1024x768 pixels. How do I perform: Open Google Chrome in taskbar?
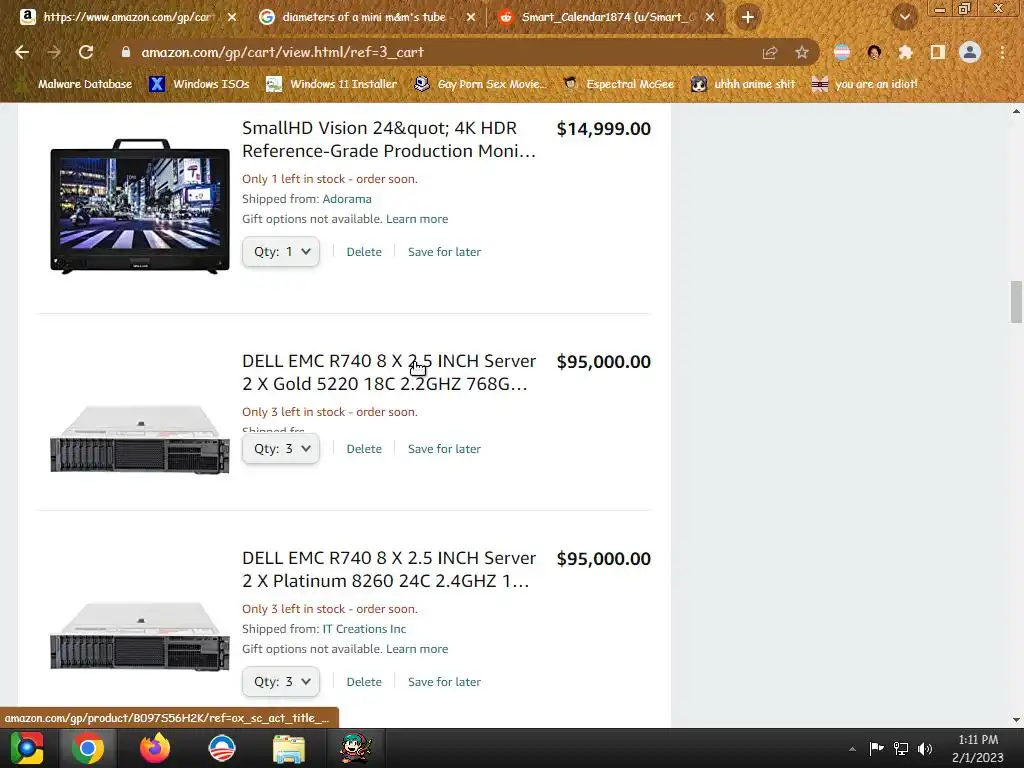[x=88, y=748]
